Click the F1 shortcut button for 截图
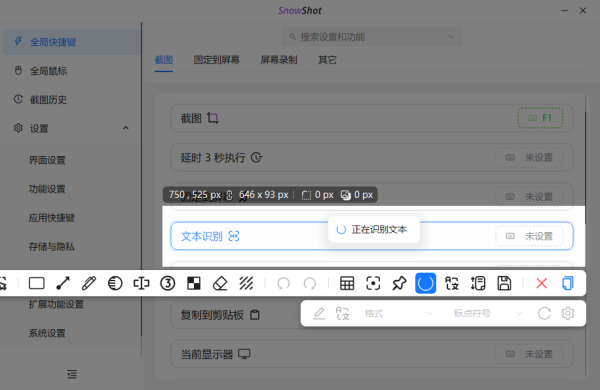The width and height of the screenshot is (600, 390). (540, 118)
